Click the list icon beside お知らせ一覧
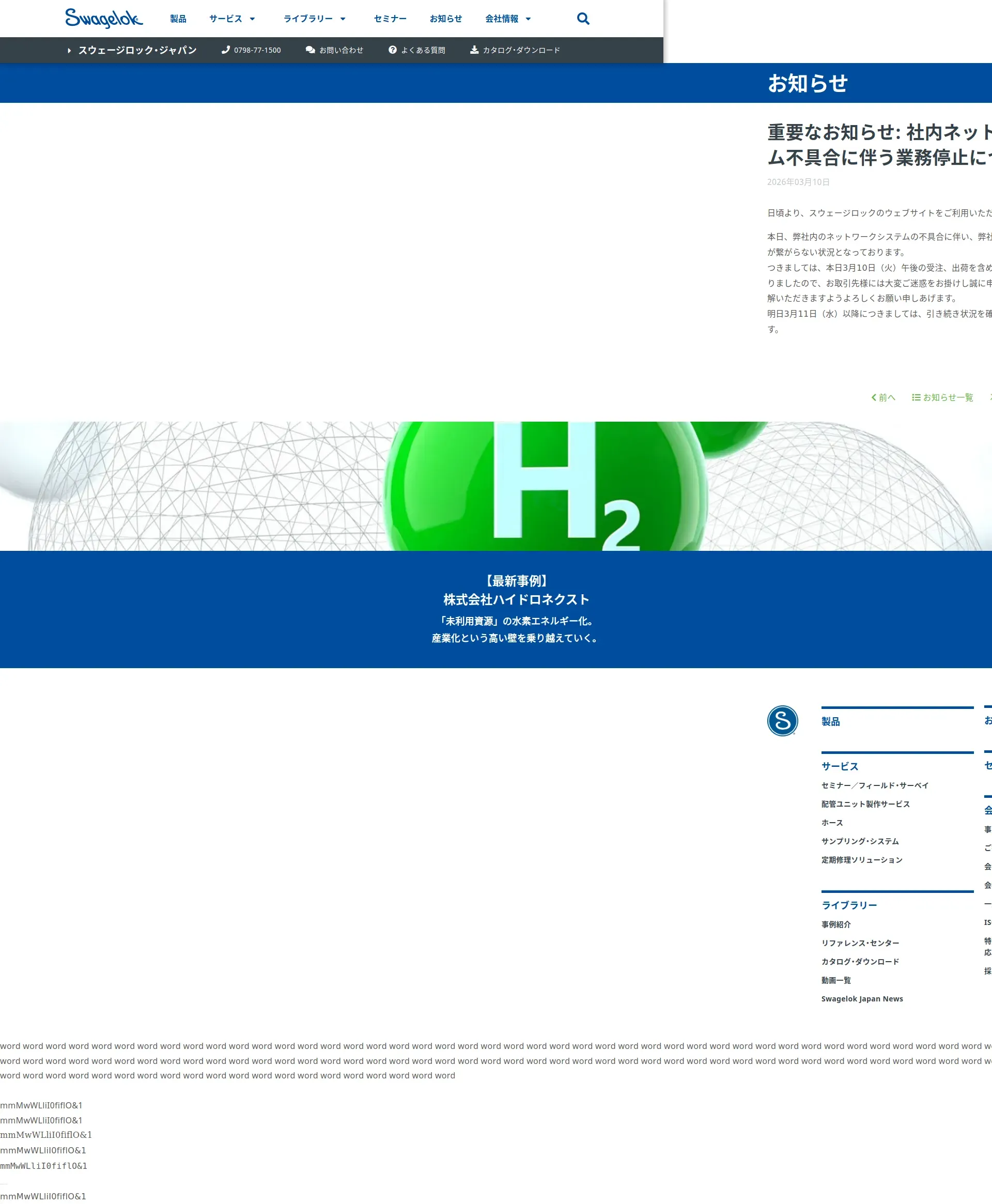 point(916,397)
